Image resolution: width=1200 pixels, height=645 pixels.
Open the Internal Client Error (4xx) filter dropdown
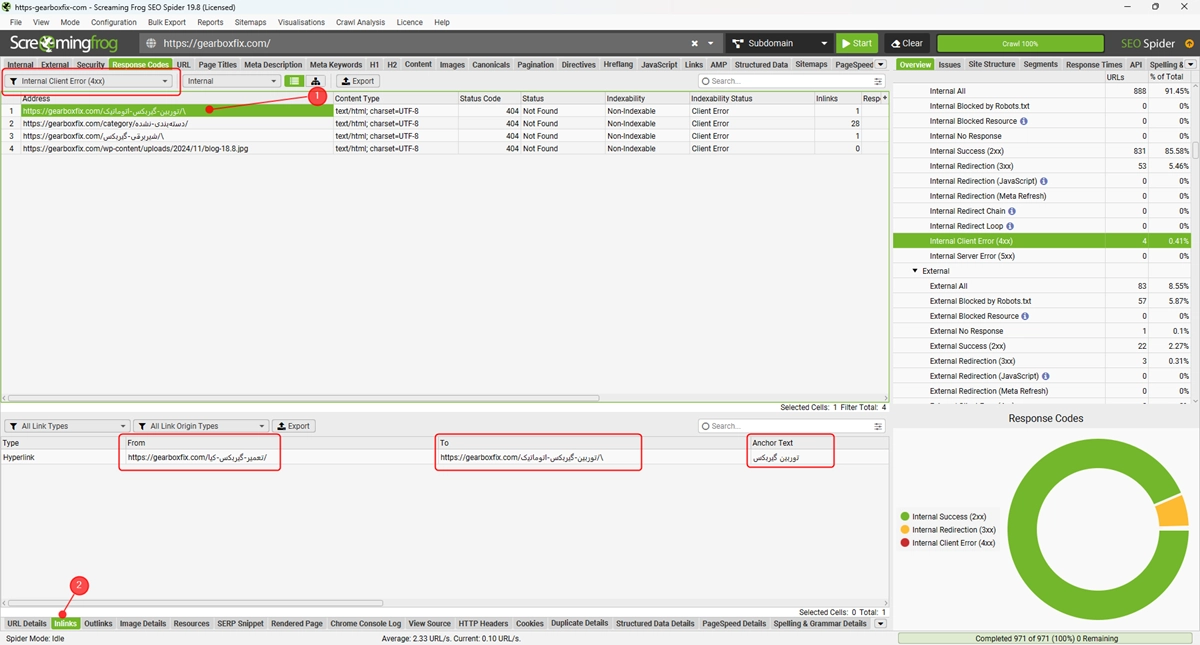coord(88,81)
